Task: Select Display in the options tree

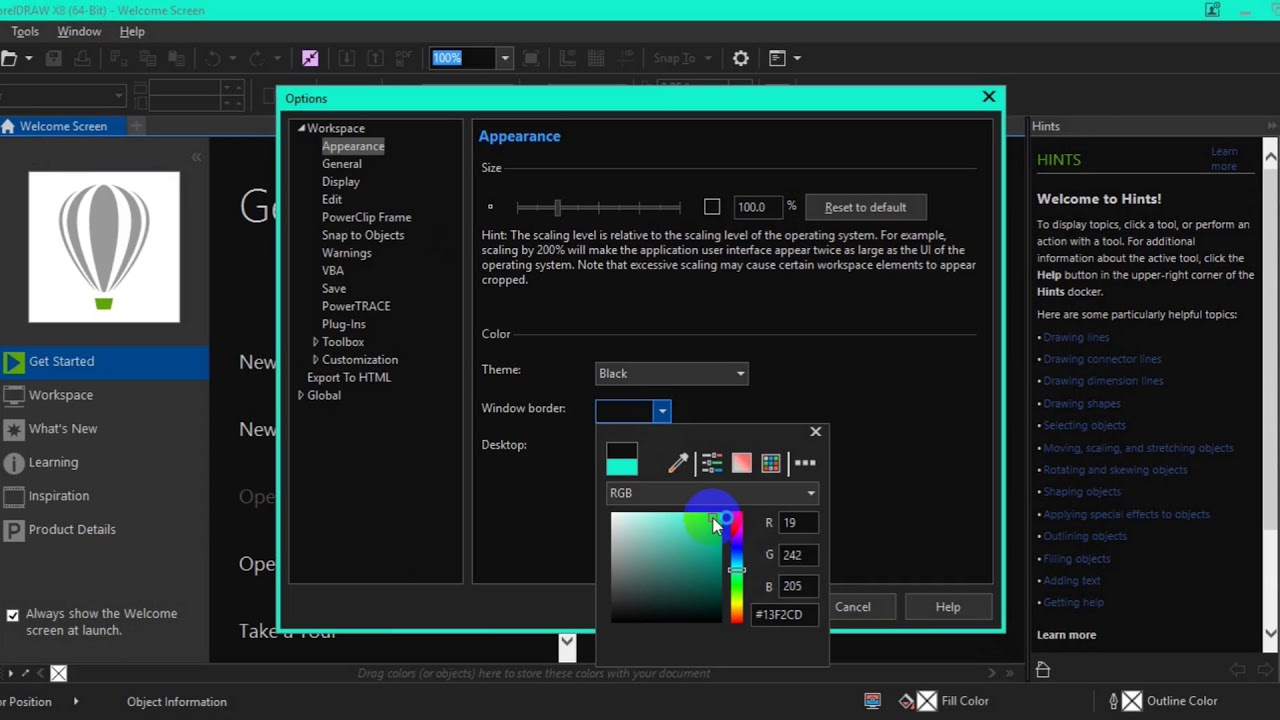Action: click(x=341, y=182)
